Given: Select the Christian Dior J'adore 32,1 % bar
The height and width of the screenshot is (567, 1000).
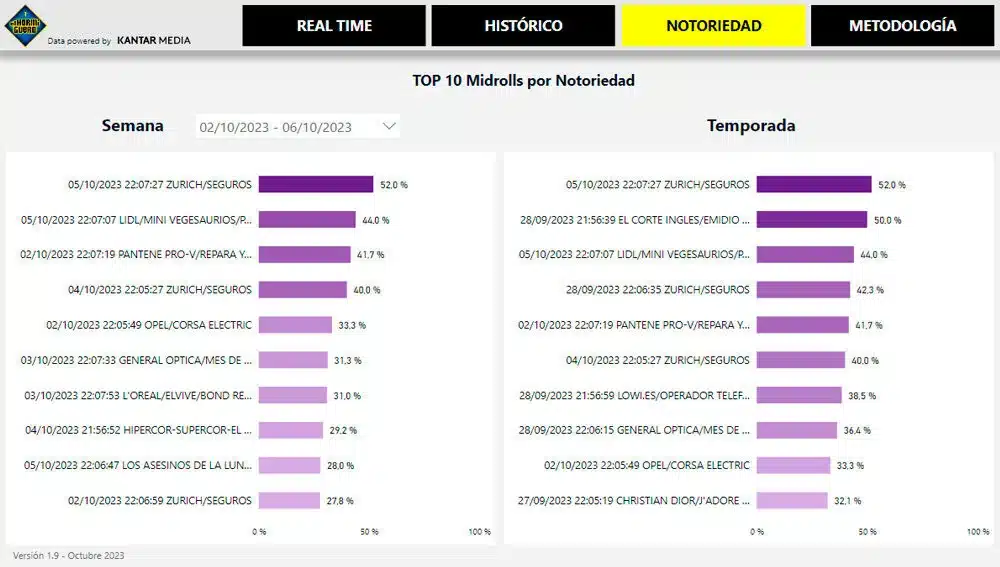Looking at the screenshot, I should point(792,500).
